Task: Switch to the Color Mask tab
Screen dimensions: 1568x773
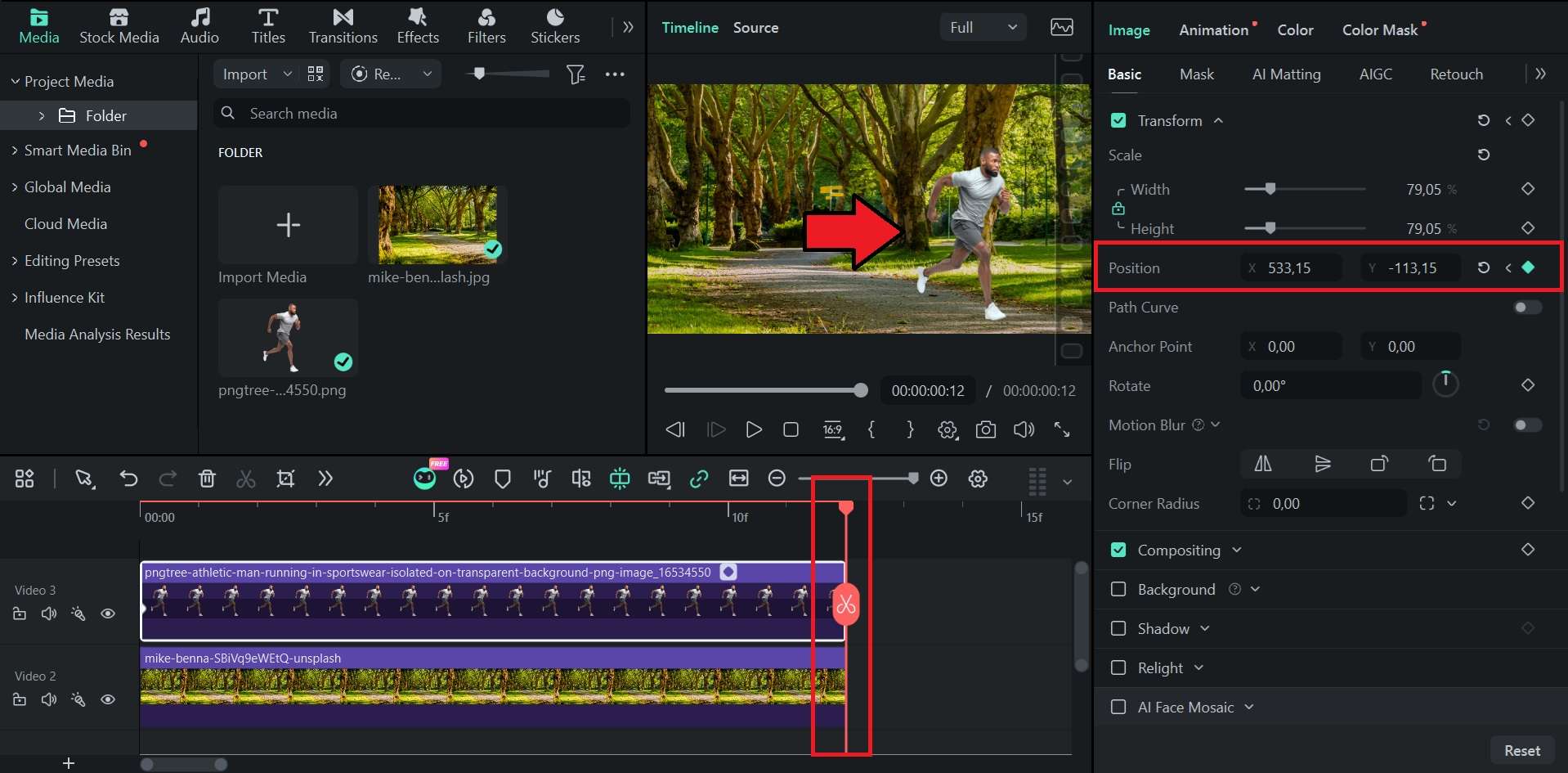Action: point(1380,30)
